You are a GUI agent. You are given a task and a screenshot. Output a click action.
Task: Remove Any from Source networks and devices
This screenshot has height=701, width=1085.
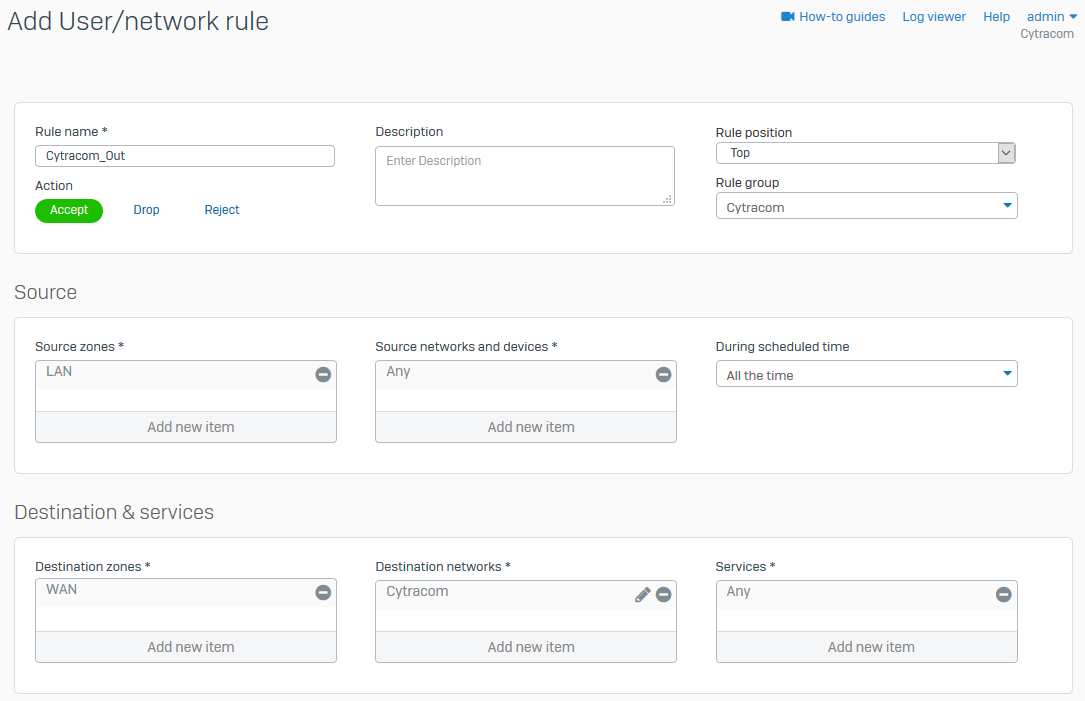[664, 374]
